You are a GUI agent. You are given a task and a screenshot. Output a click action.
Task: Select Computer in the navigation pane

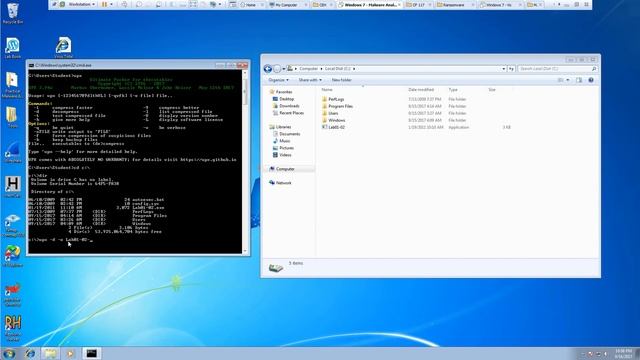click(285, 169)
